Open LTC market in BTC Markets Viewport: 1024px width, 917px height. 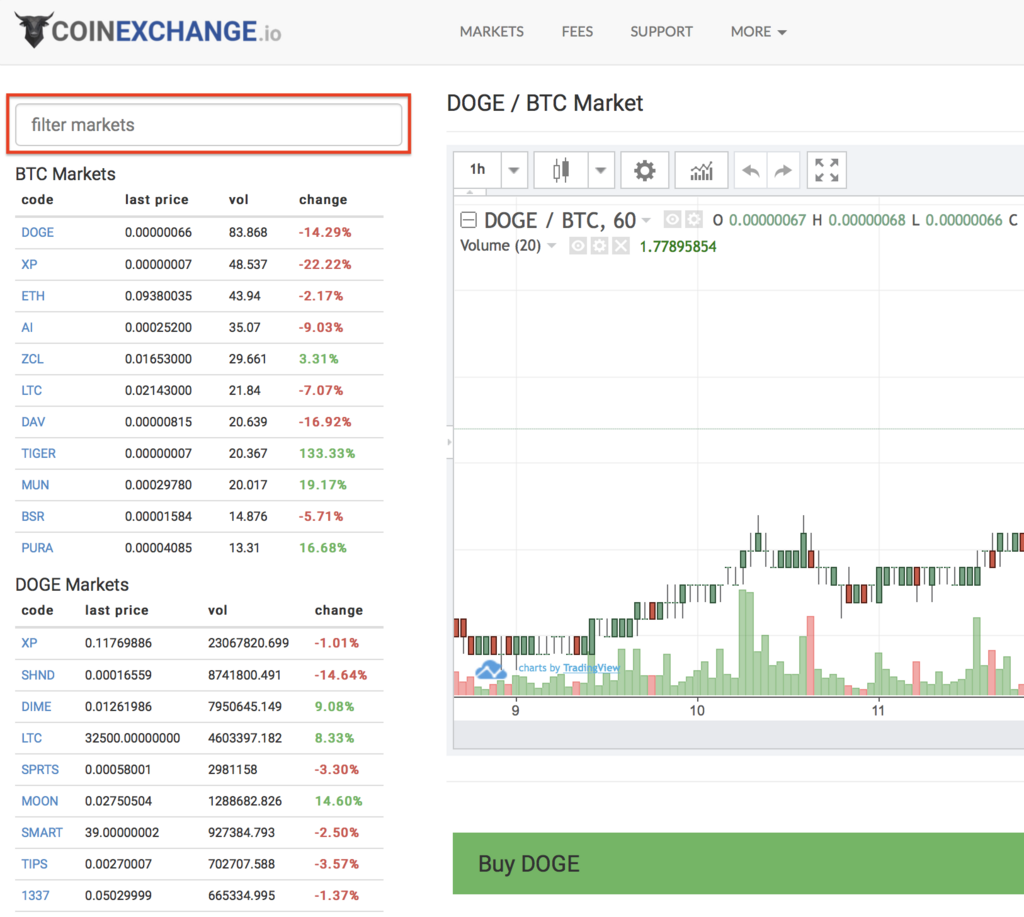[31, 390]
